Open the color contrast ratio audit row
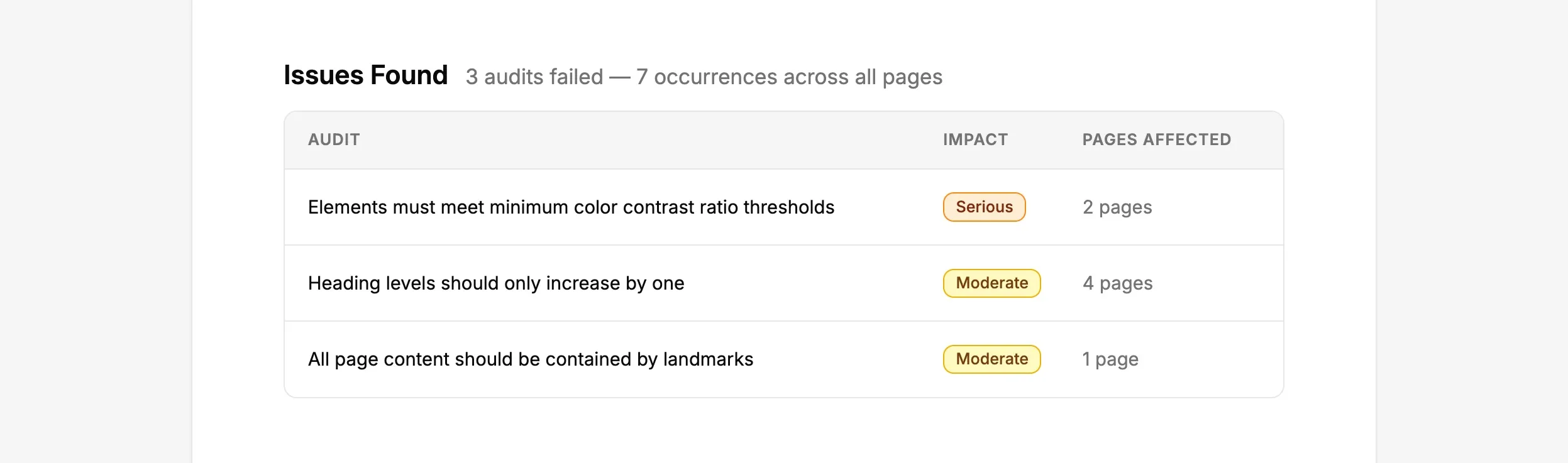This screenshot has width=1568, height=463. click(571, 207)
